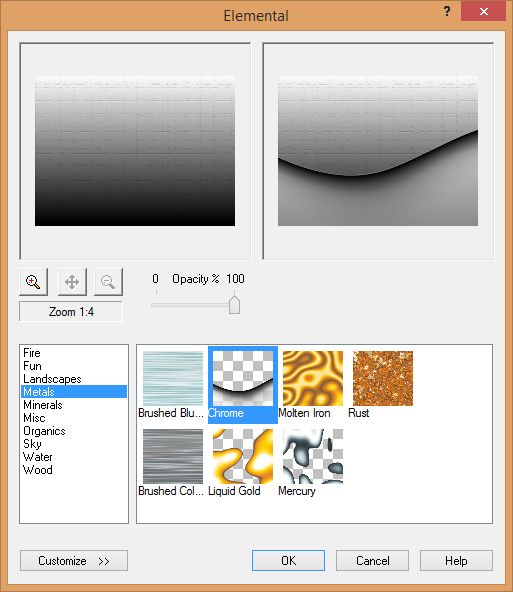This screenshot has height=592, width=513.
Task: Choose the Minerals category
Action: coord(43,405)
